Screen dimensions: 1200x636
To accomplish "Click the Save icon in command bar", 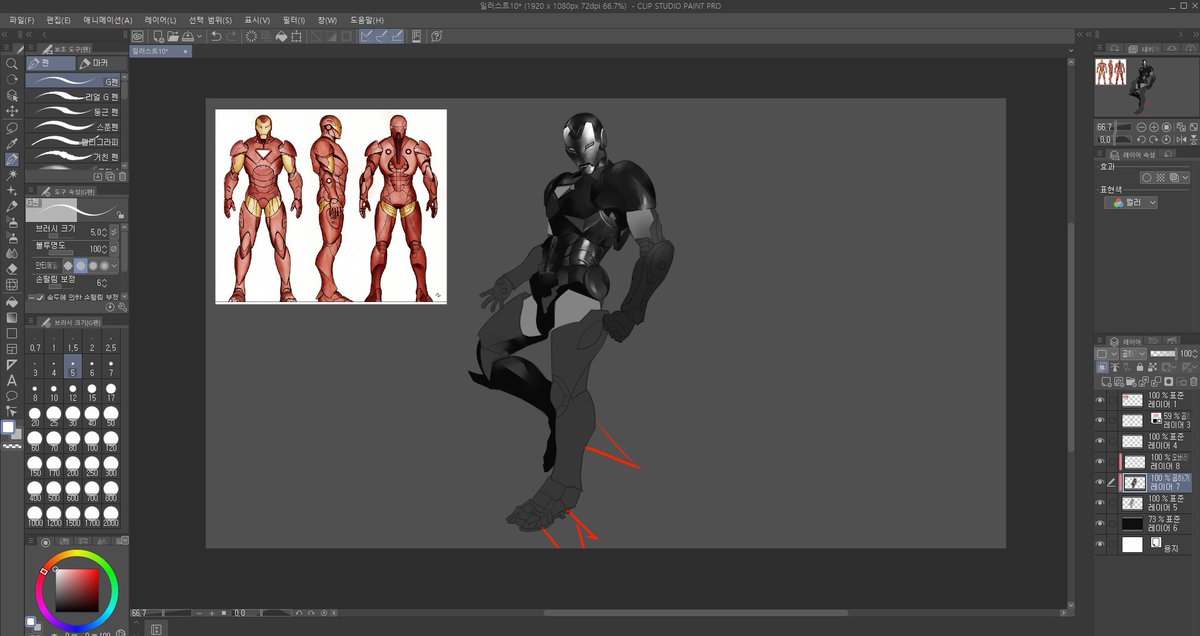I will point(187,36).
